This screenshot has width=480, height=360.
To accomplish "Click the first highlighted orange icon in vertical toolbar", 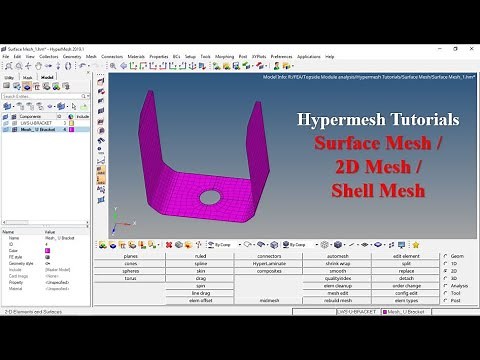I will (x=101, y=170).
